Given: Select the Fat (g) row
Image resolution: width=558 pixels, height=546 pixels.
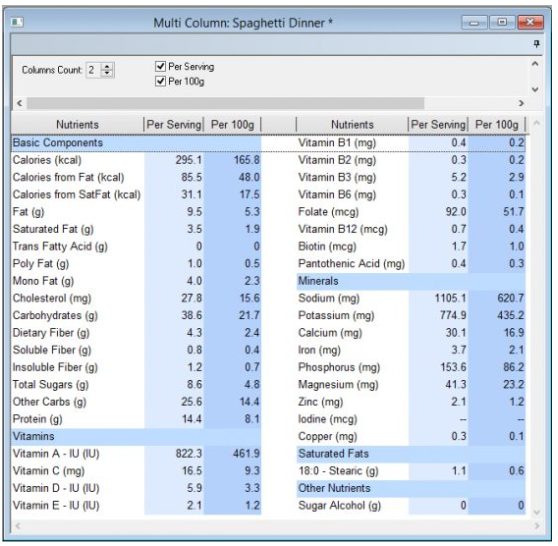Looking at the screenshot, I should 136,212.
